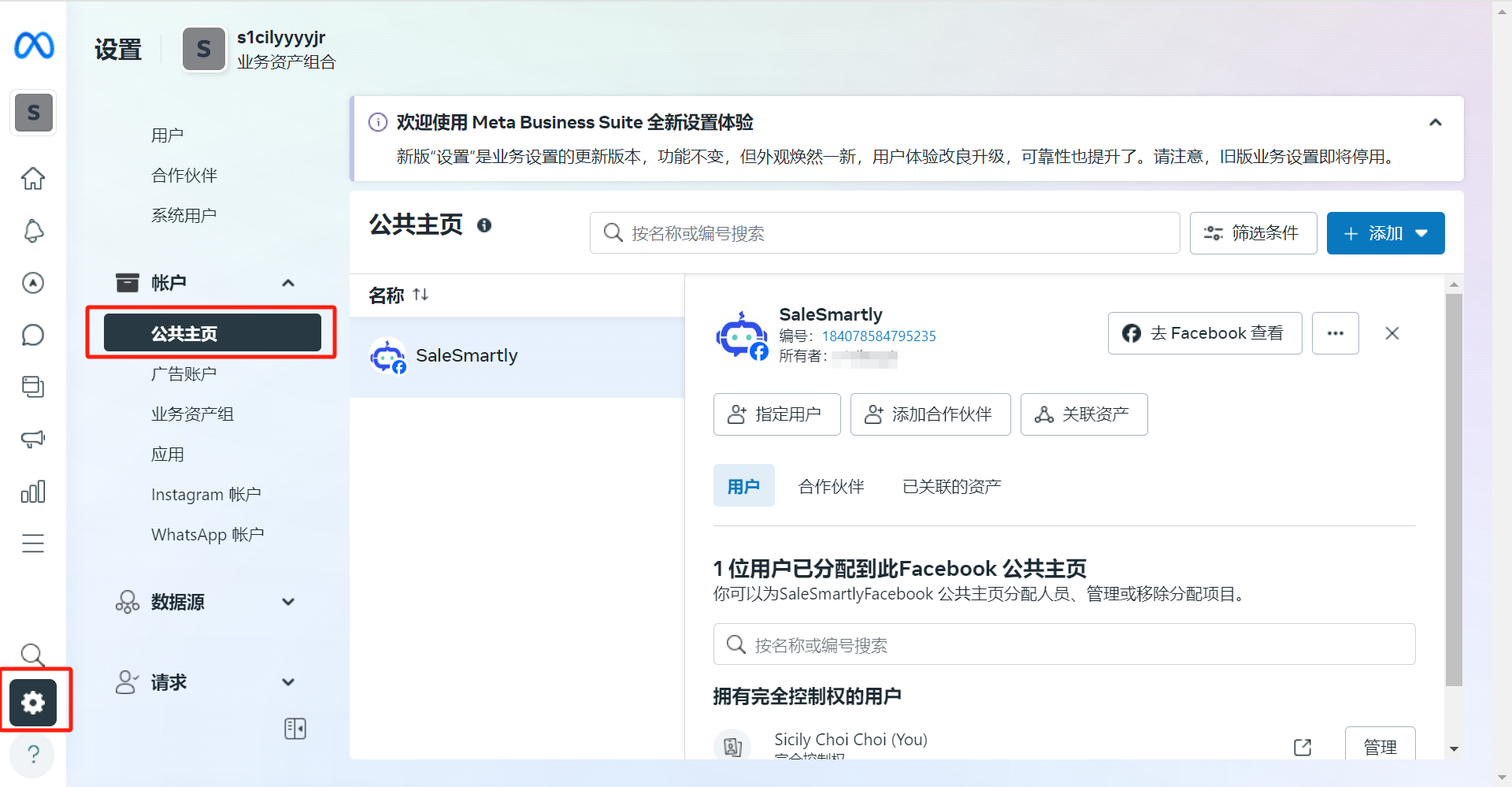Collapse the 帐户 section chevron
This screenshot has width=1512, height=787.
click(x=287, y=283)
